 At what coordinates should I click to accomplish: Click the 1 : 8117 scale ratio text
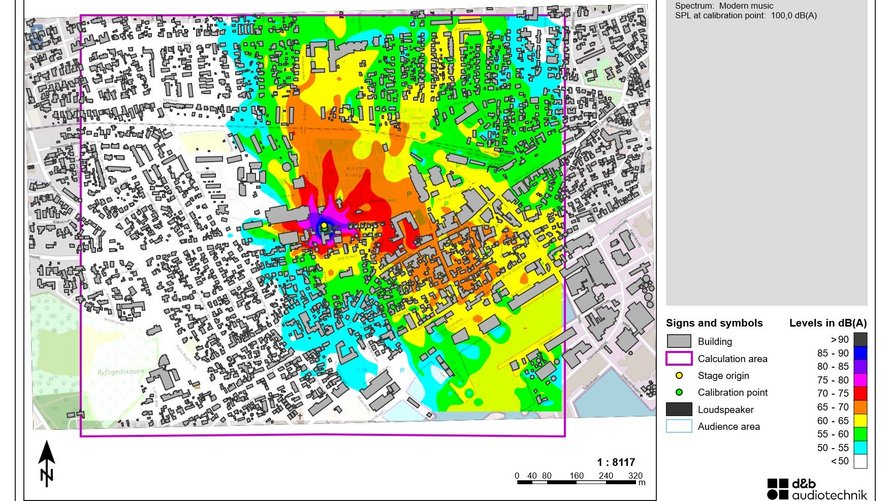[x=616, y=462]
